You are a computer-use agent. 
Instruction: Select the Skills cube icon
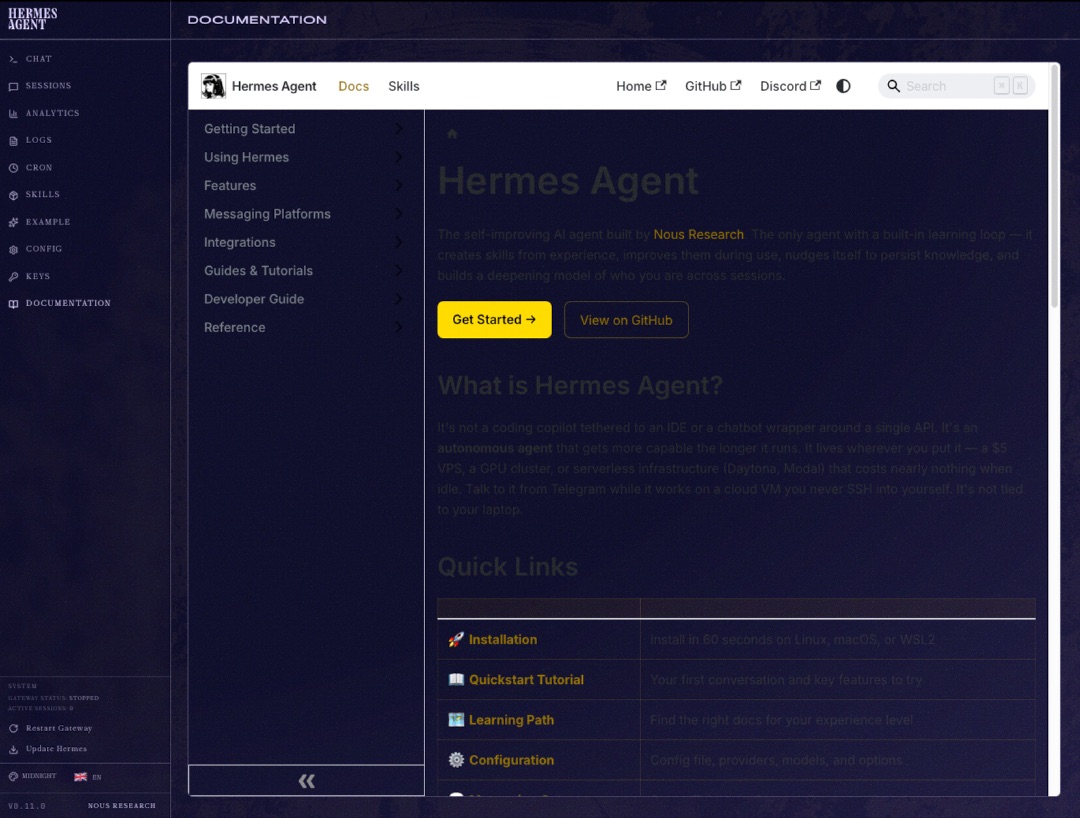pyautogui.click(x=13, y=195)
